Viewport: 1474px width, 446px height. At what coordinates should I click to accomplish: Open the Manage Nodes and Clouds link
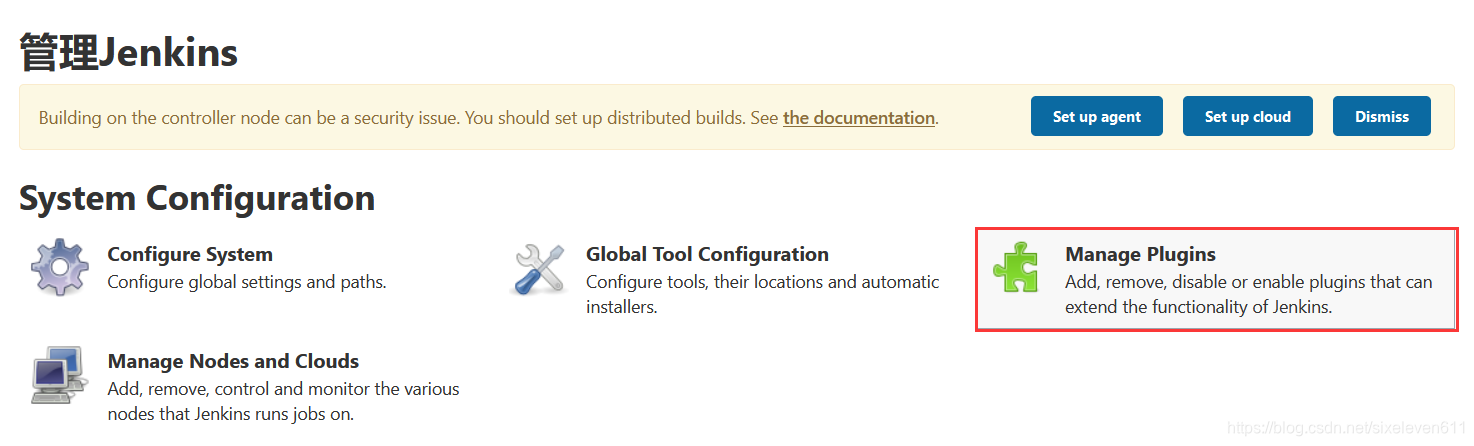pyautogui.click(x=233, y=361)
